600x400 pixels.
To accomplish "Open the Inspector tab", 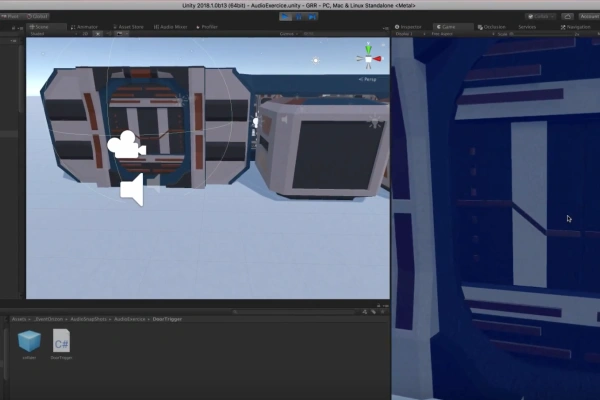I will 408,27.
